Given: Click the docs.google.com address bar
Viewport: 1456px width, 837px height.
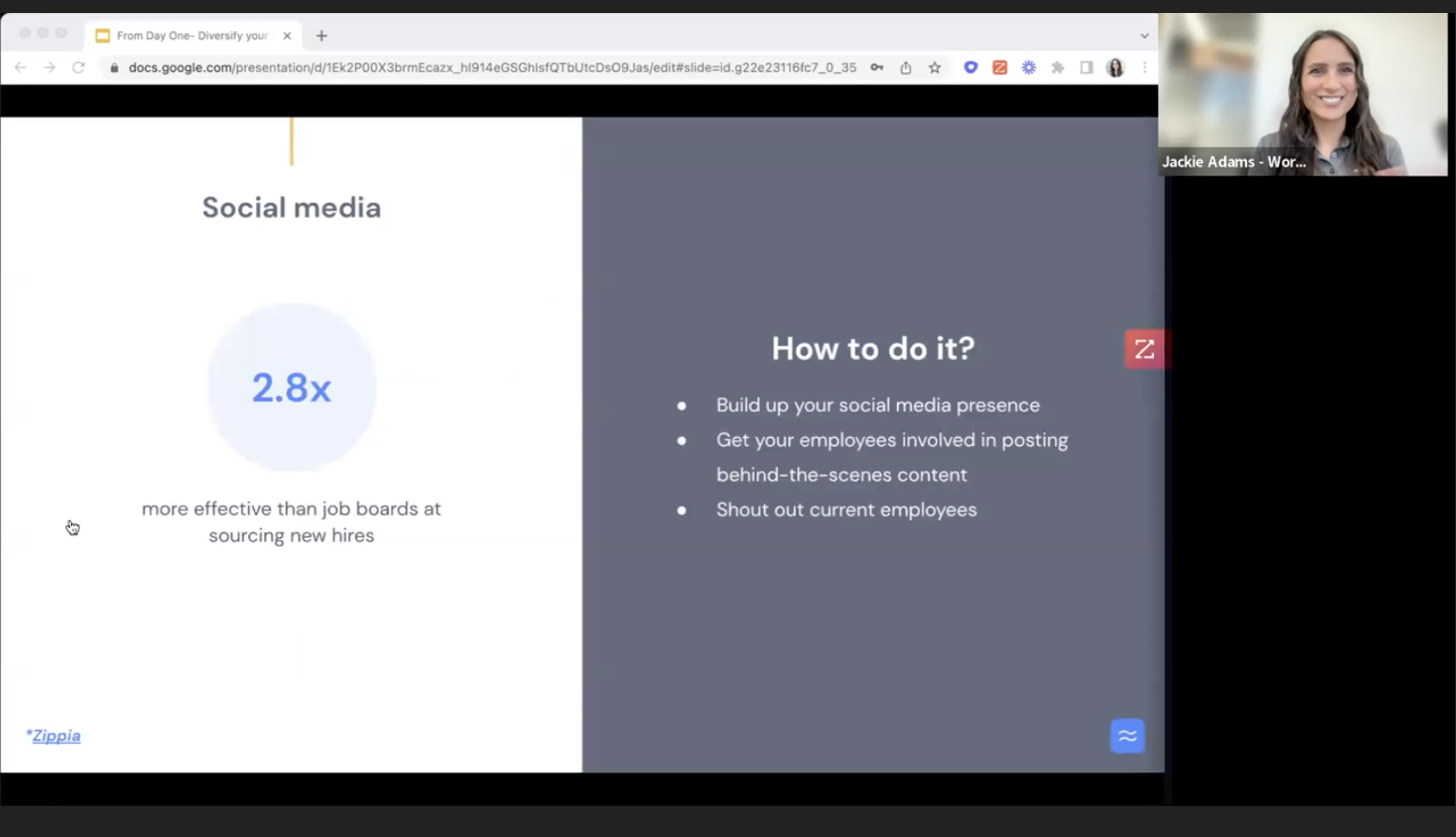Looking at the screenshot, I should click(x=492, y=68).
